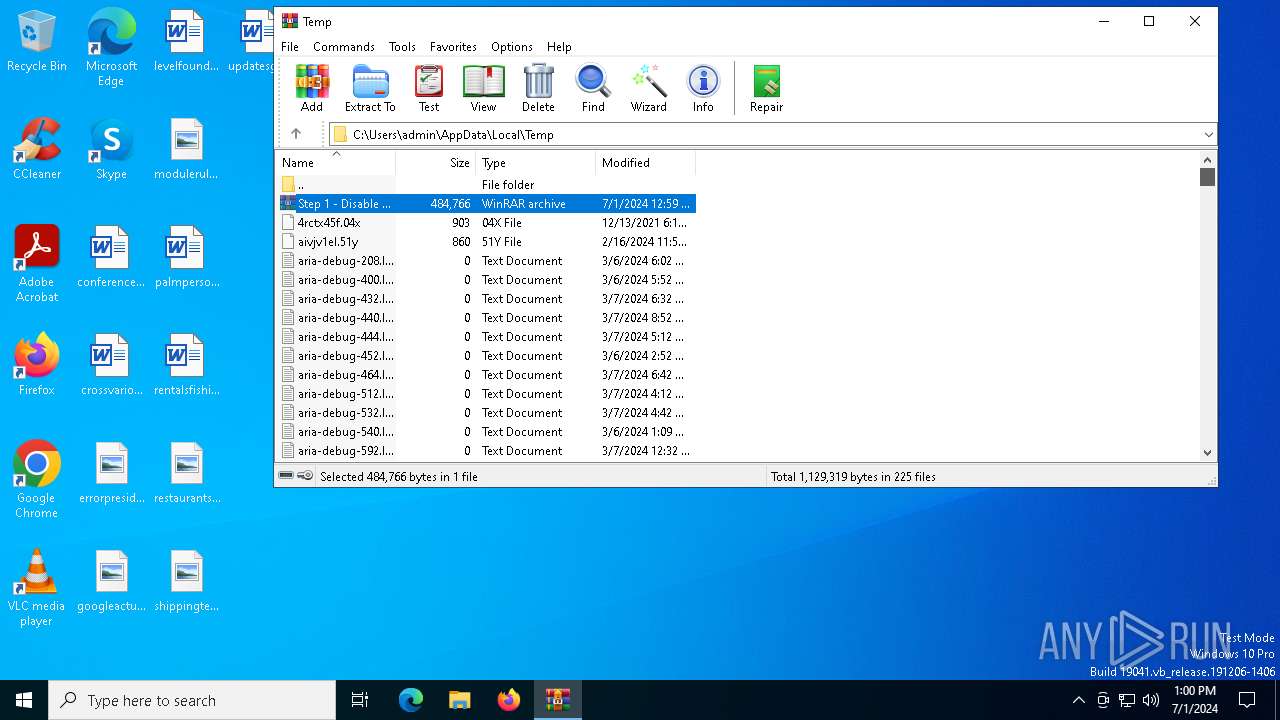Open Recycle Bin on desktop
Viewport: 1280px width, 720px height.
click(37, 42)
